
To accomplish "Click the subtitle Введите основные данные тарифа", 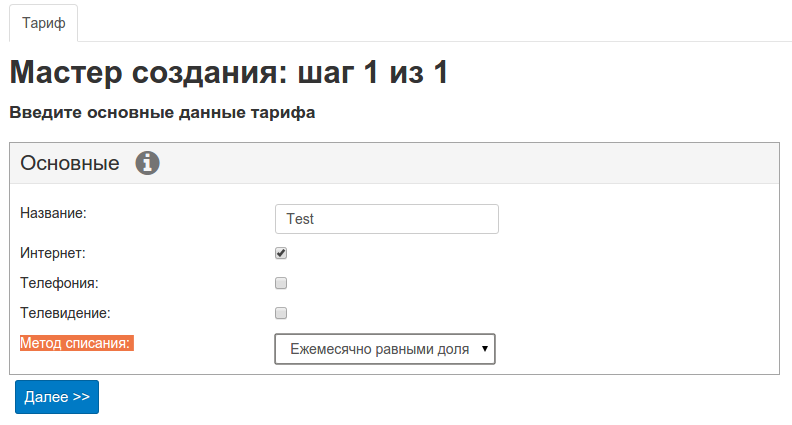I will pyautogui.click(x=162, y=112).
